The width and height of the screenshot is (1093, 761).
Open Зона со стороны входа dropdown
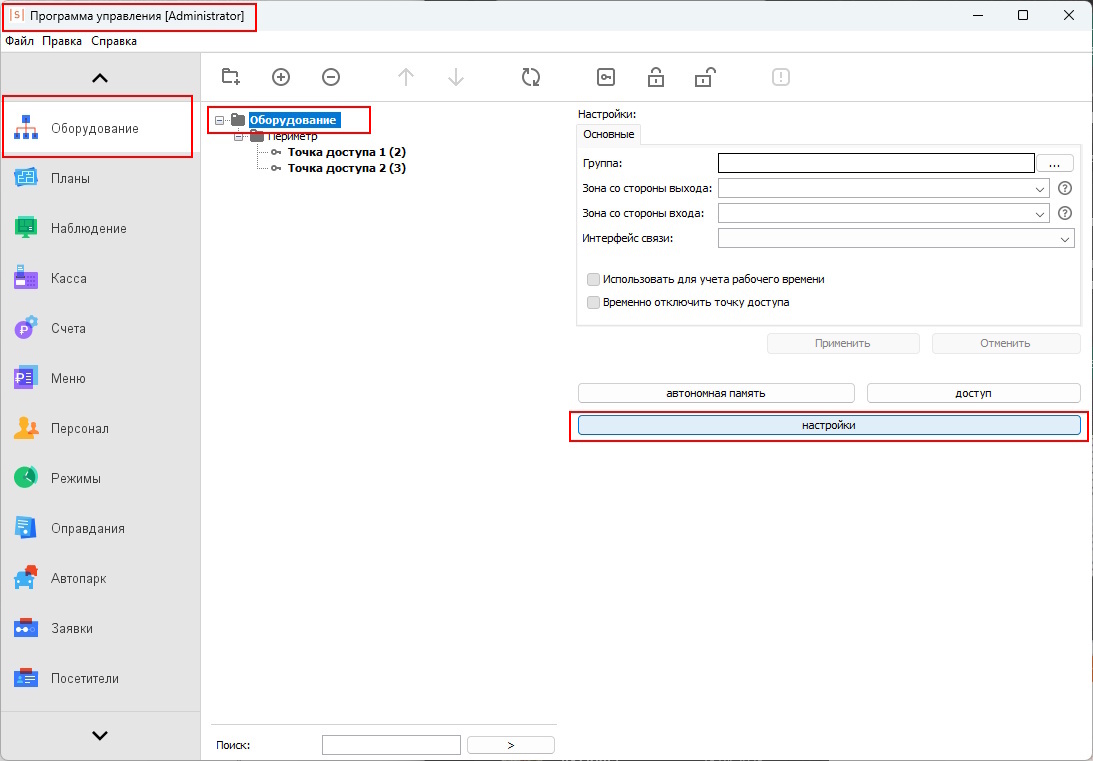883,213
